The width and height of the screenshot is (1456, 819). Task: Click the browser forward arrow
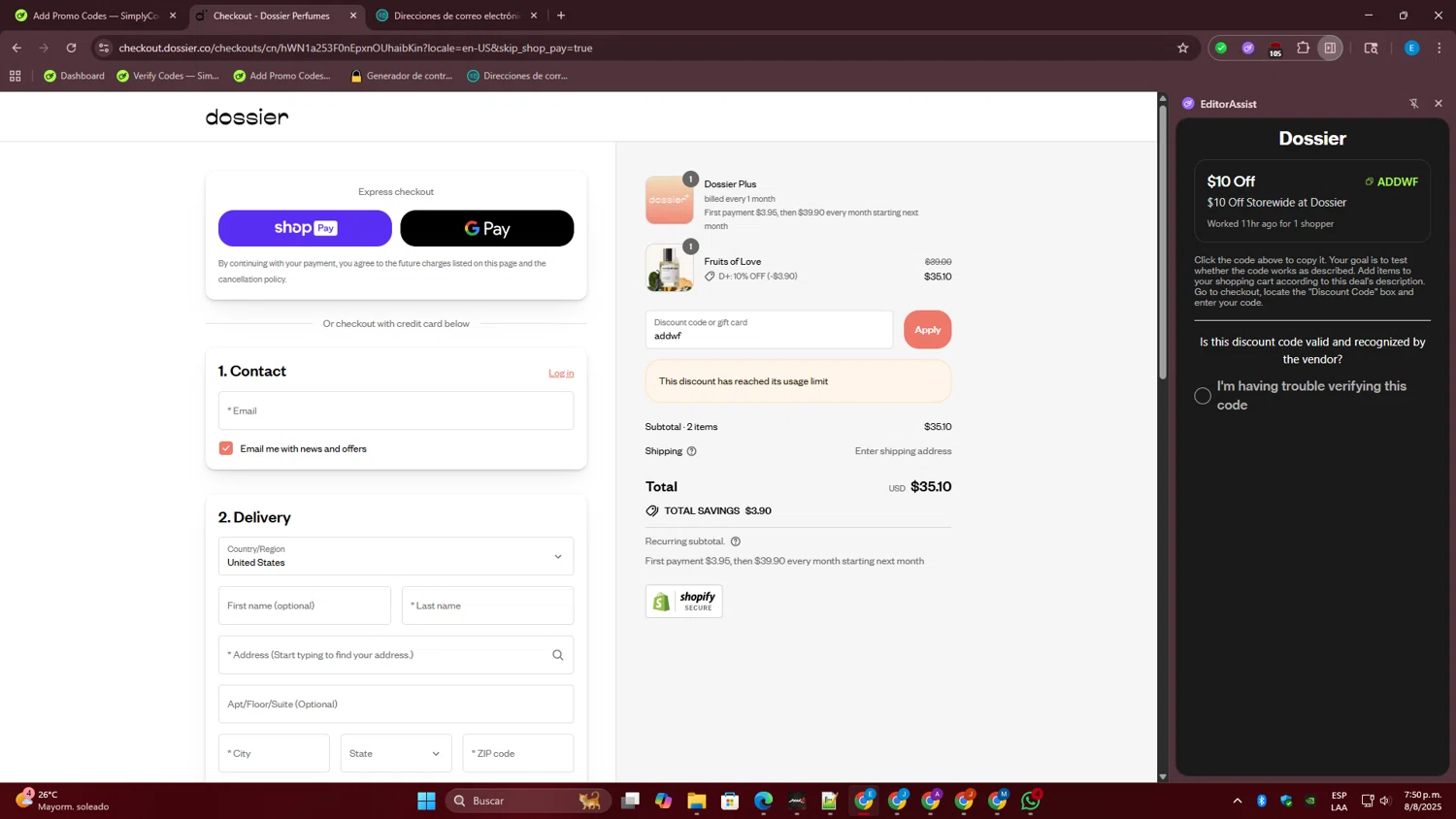click(44, 48)
